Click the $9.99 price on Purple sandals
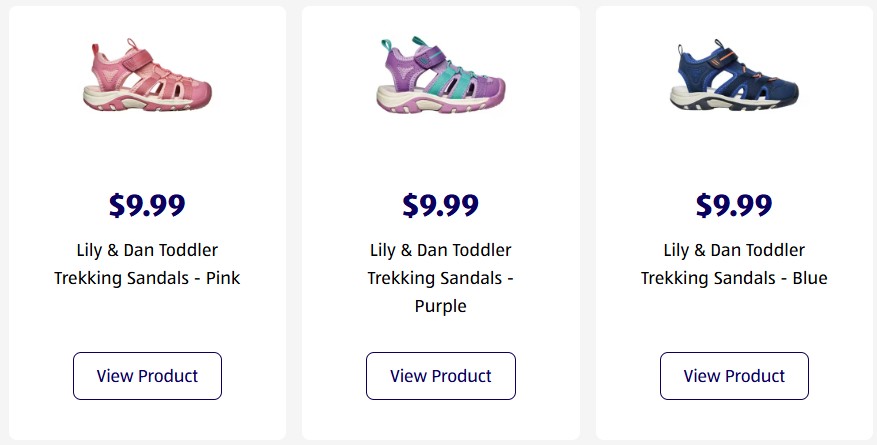 [x=441, y=205]
